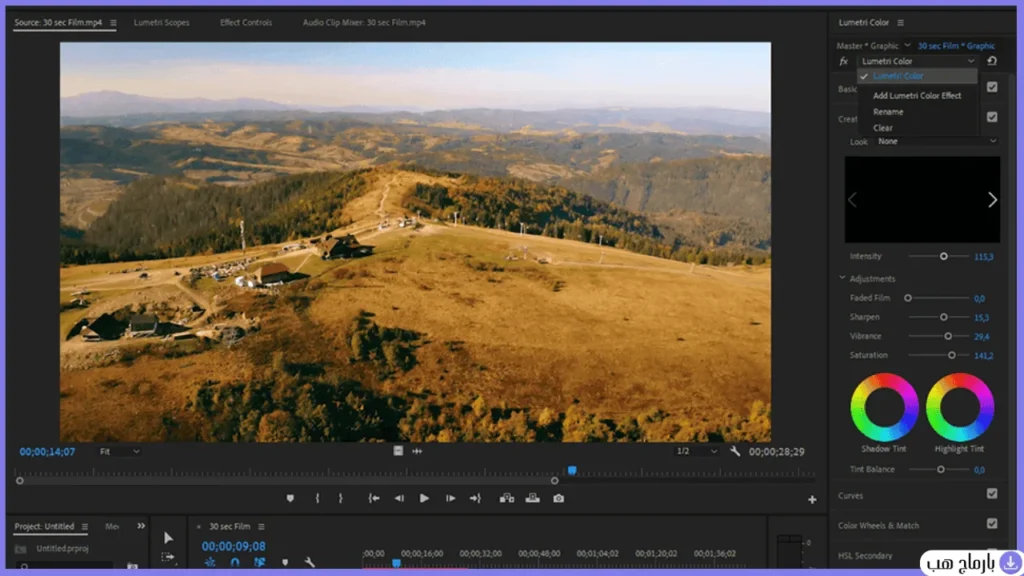
Task: Add a marker in the Source monitor
Action: pos(290,498)
